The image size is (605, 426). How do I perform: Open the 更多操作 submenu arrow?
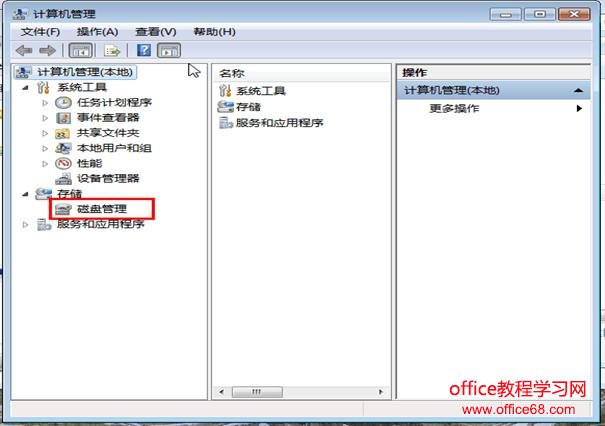point(579,108)
